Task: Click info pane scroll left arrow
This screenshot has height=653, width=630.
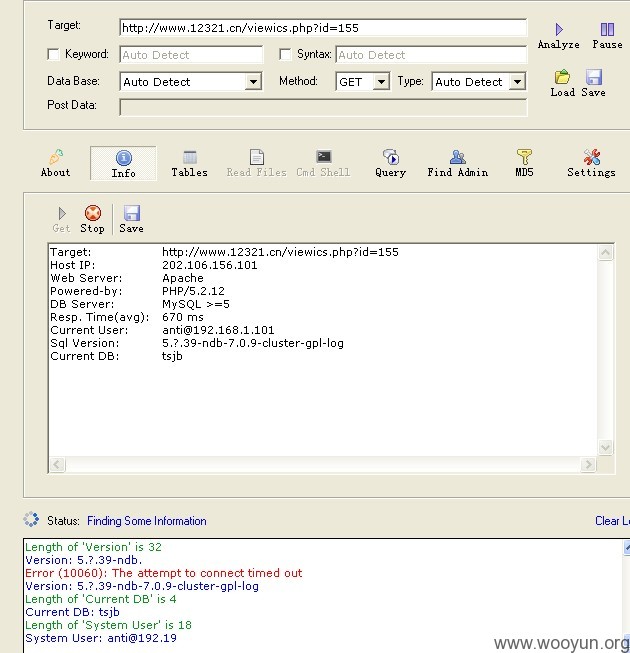Action: pyautogui.click(x=57, y=464)
